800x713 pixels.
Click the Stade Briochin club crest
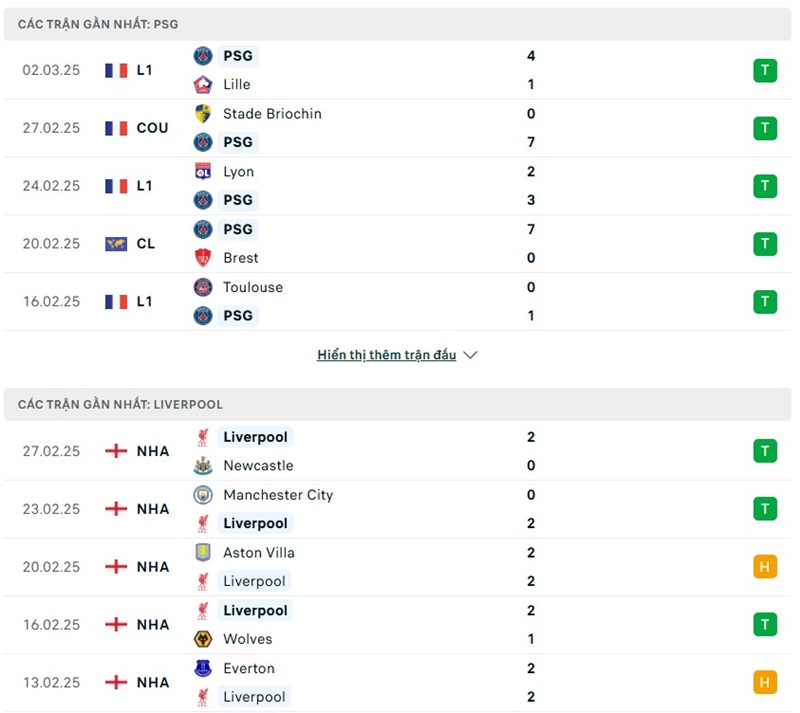203,114
